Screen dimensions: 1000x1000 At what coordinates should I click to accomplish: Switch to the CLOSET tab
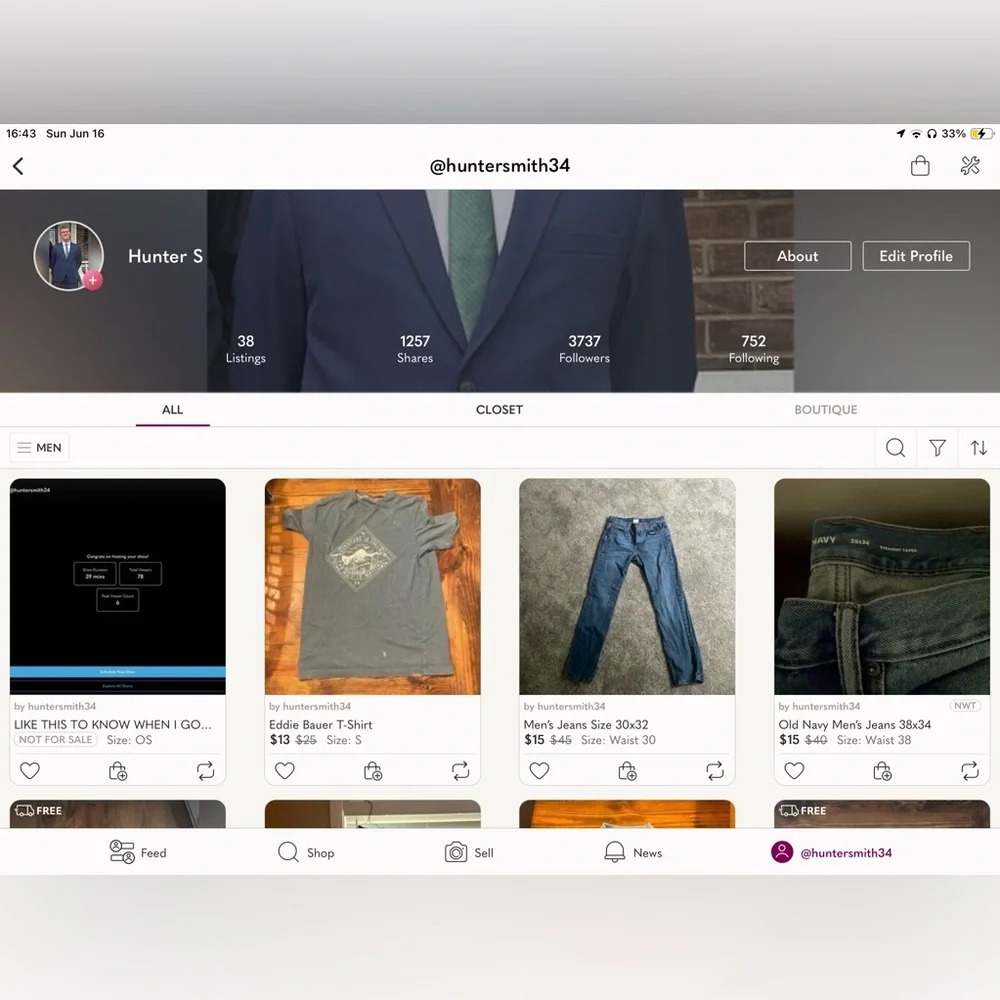tap(499, 409)
